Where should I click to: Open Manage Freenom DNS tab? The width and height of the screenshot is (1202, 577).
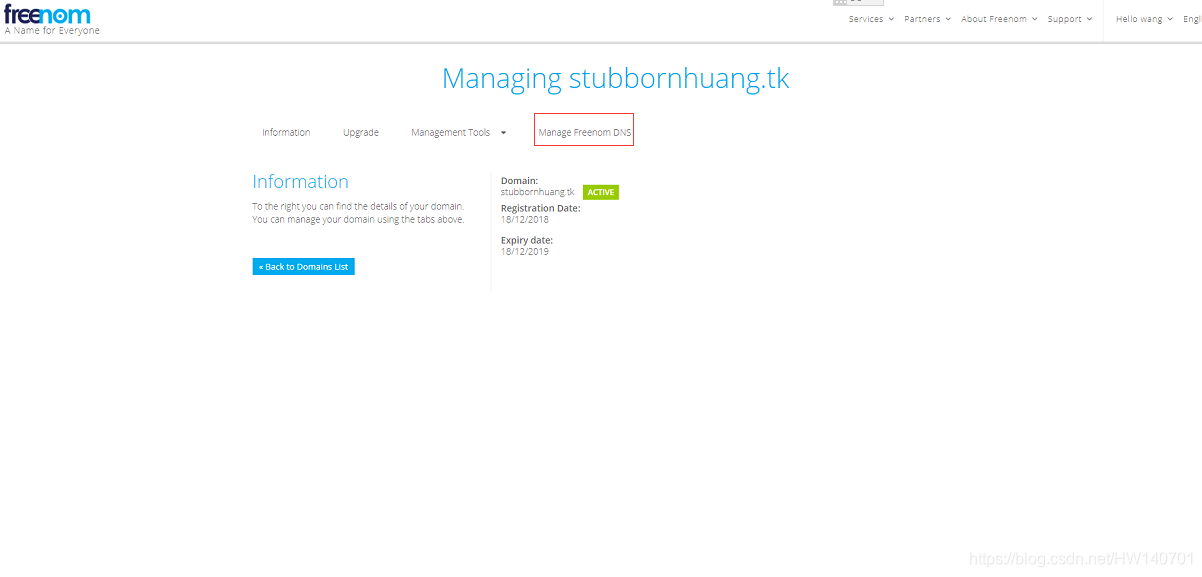(584, 132)
